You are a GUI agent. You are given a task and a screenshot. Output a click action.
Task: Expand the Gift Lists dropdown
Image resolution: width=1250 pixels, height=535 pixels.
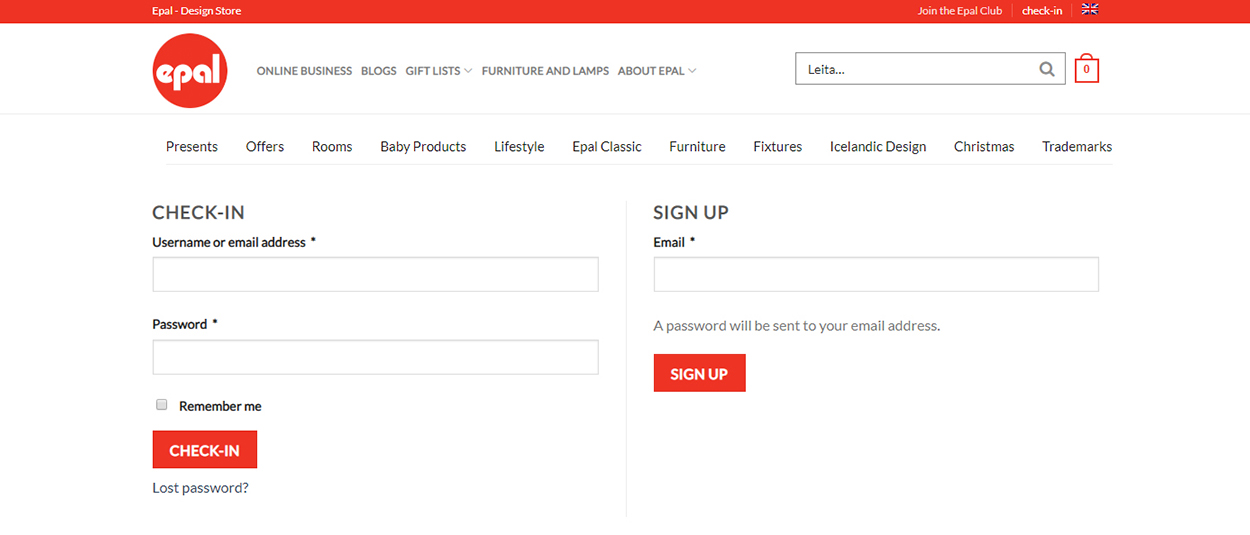click(x=439, y=71)
